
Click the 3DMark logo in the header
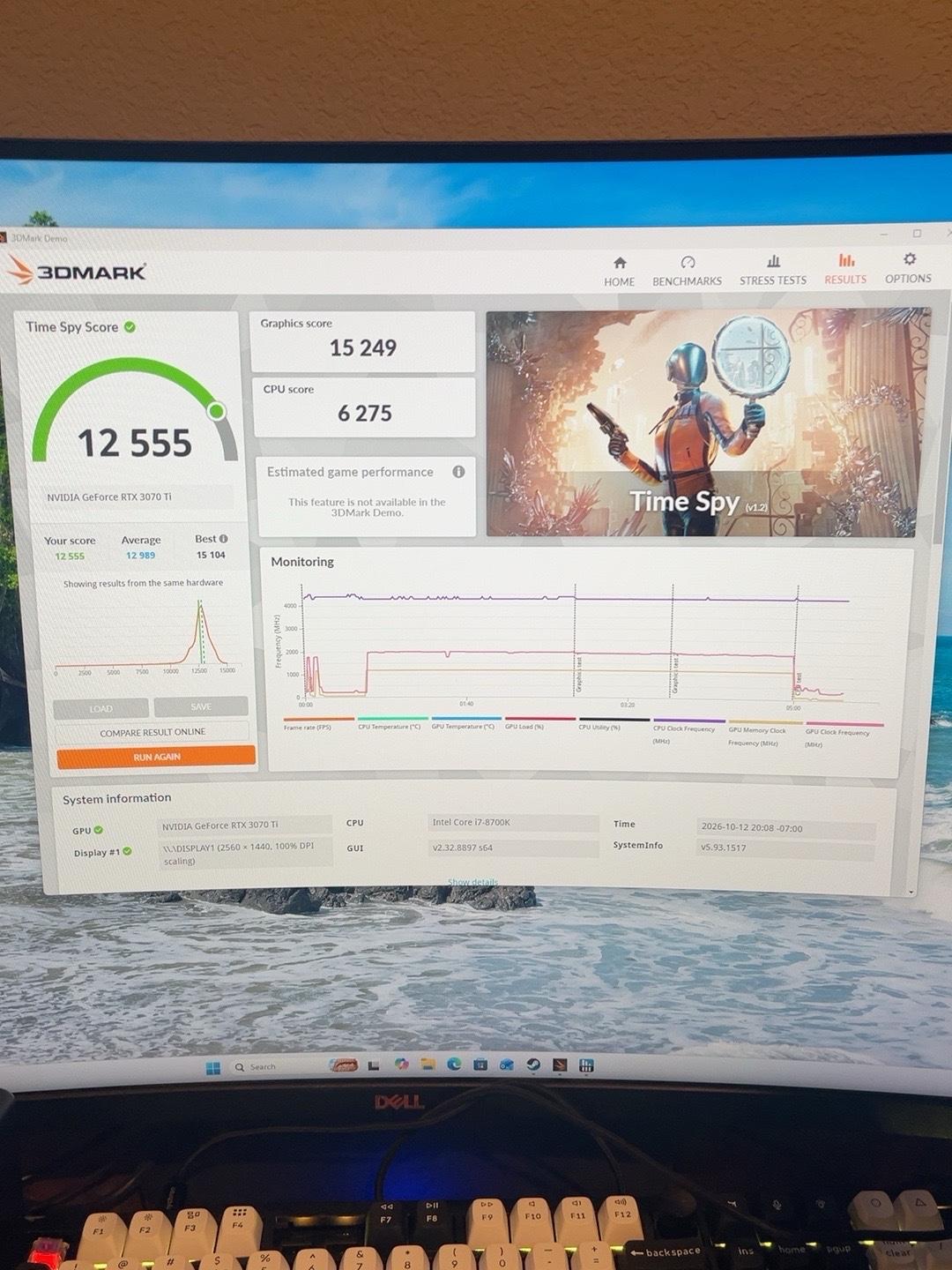[77, 272]
